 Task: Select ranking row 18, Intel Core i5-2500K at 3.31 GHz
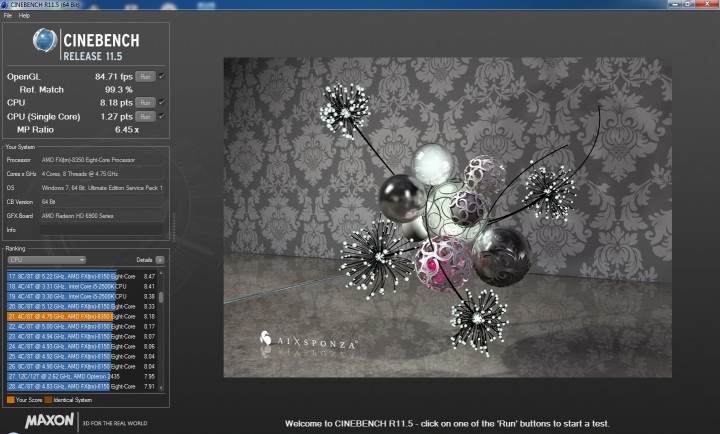pyautogui.click(x=82, y=287)
